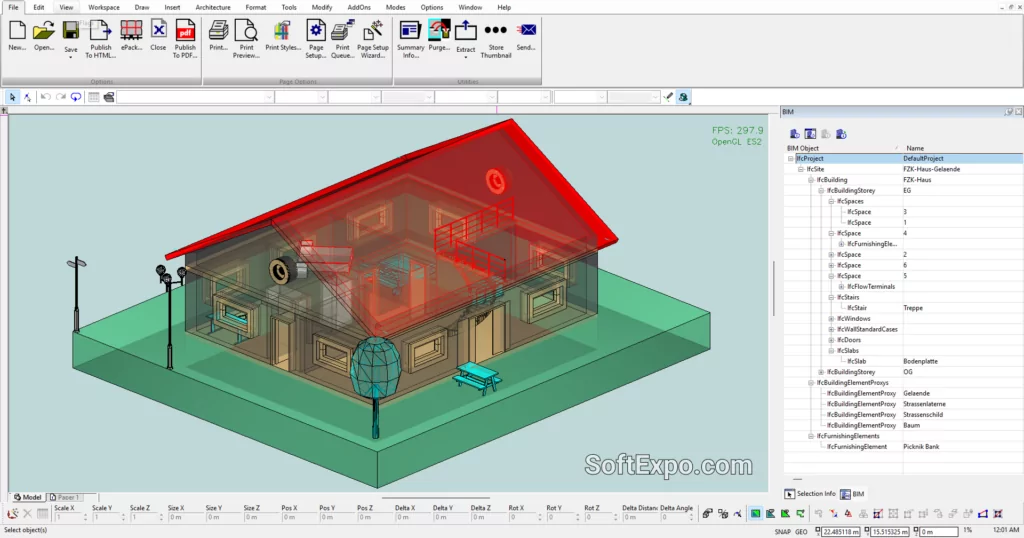
Task: Start the Page Setup Wizard
Action: click(x=373, y=39)
